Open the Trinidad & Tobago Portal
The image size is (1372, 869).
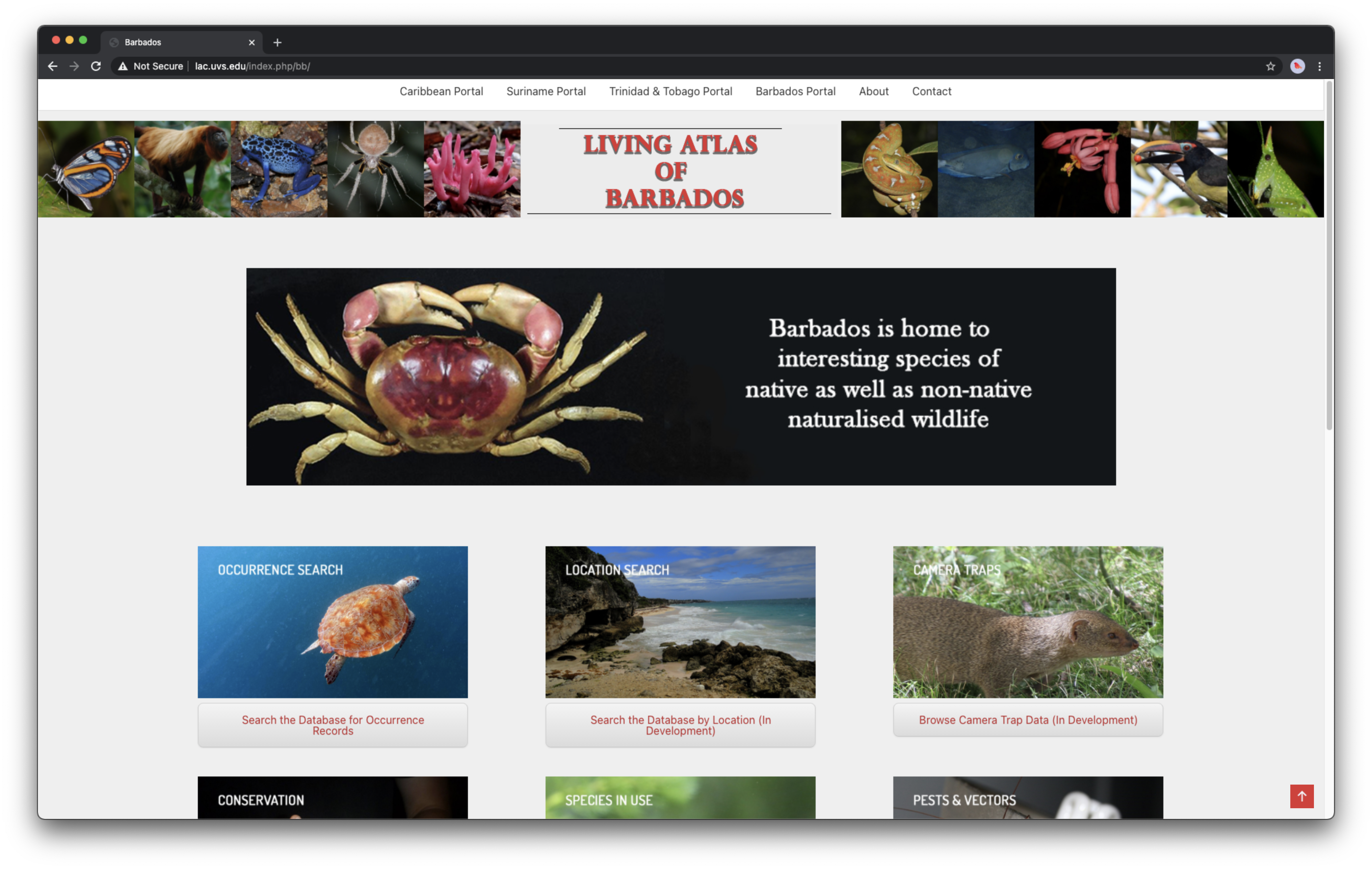point(670,91)
